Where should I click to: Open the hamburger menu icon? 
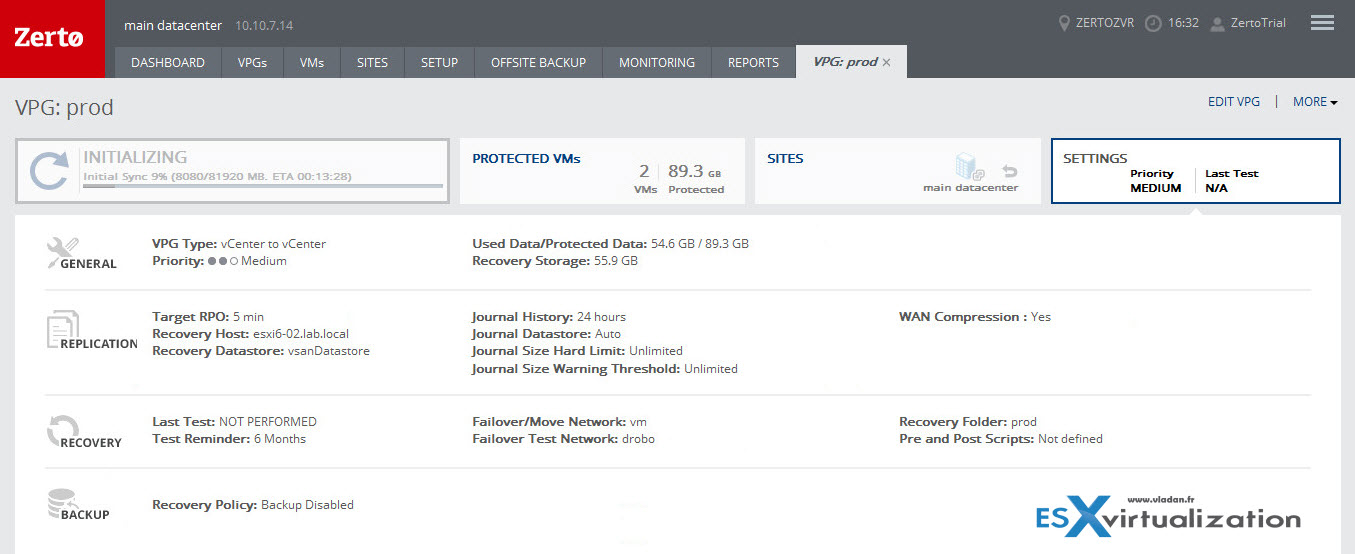[x=1322, y=23]
